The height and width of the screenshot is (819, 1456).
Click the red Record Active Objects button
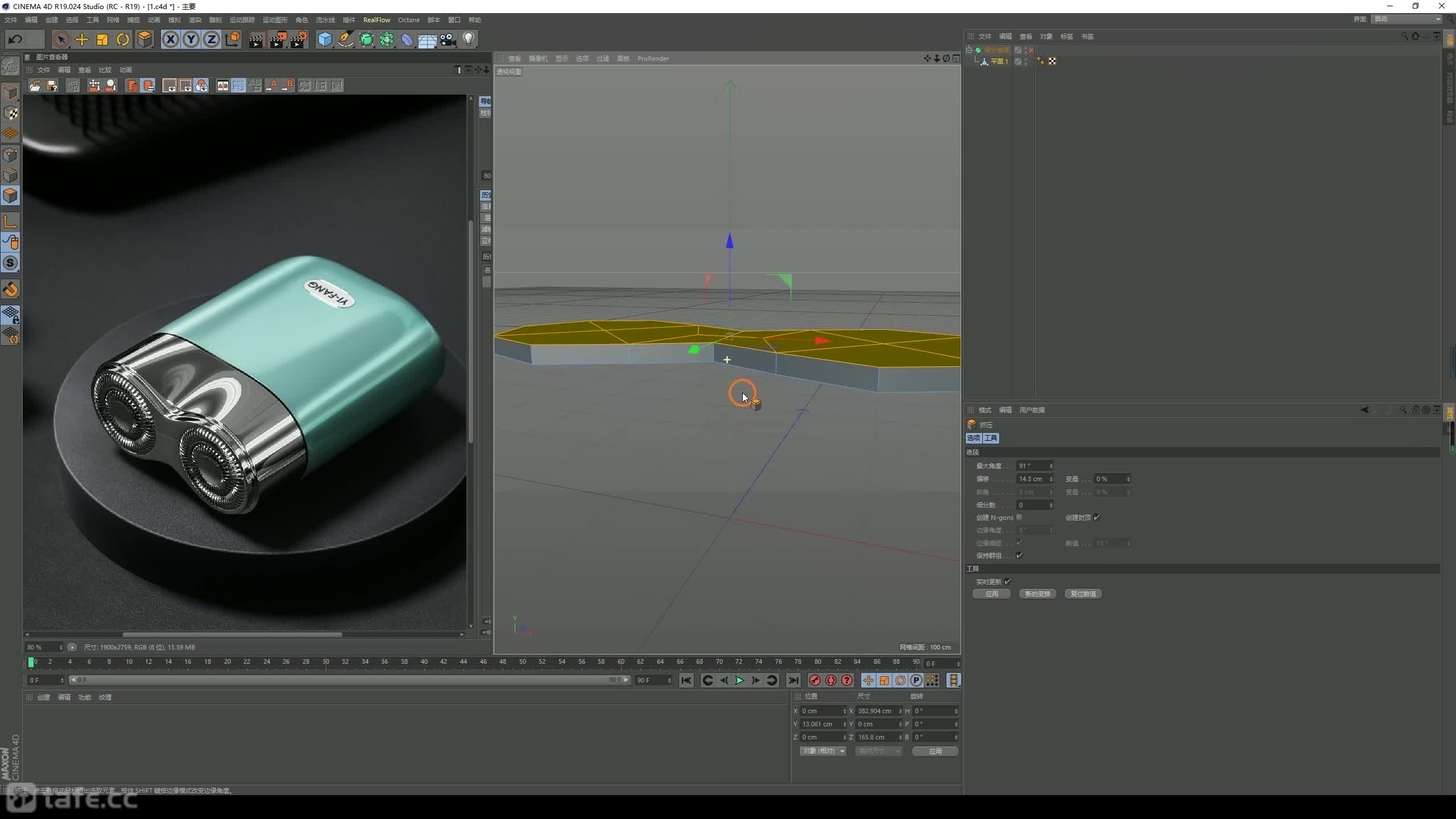click(x=814, y=680)
